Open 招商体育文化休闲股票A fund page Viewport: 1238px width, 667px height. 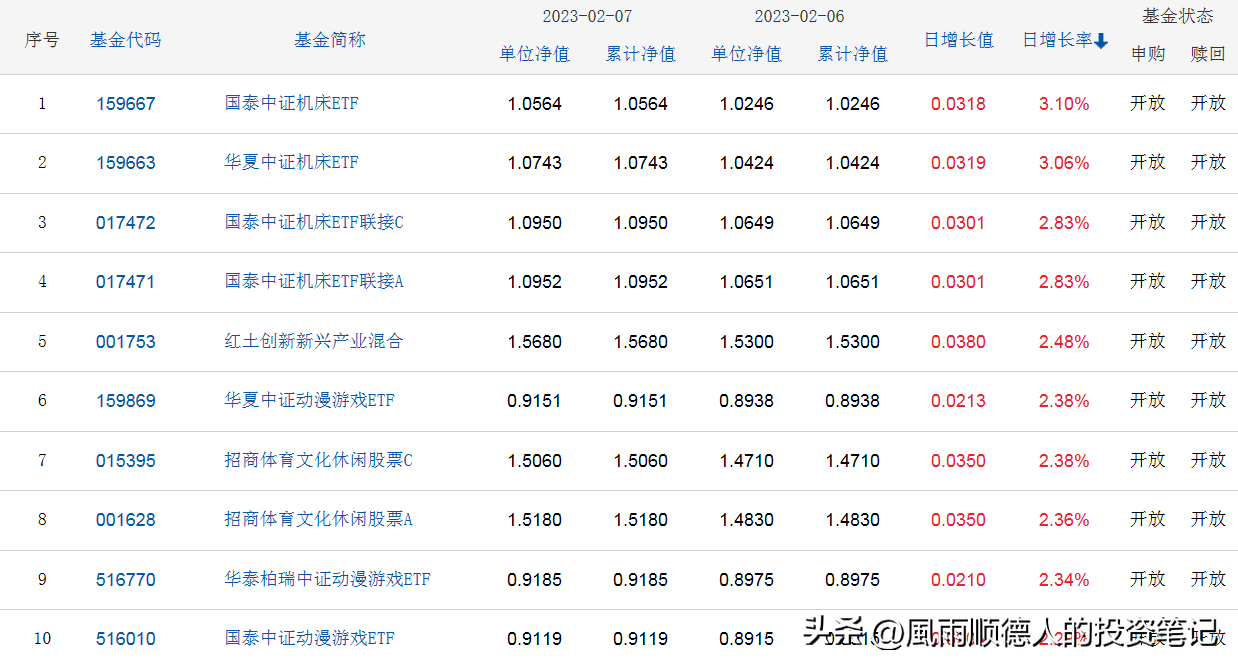319,519
